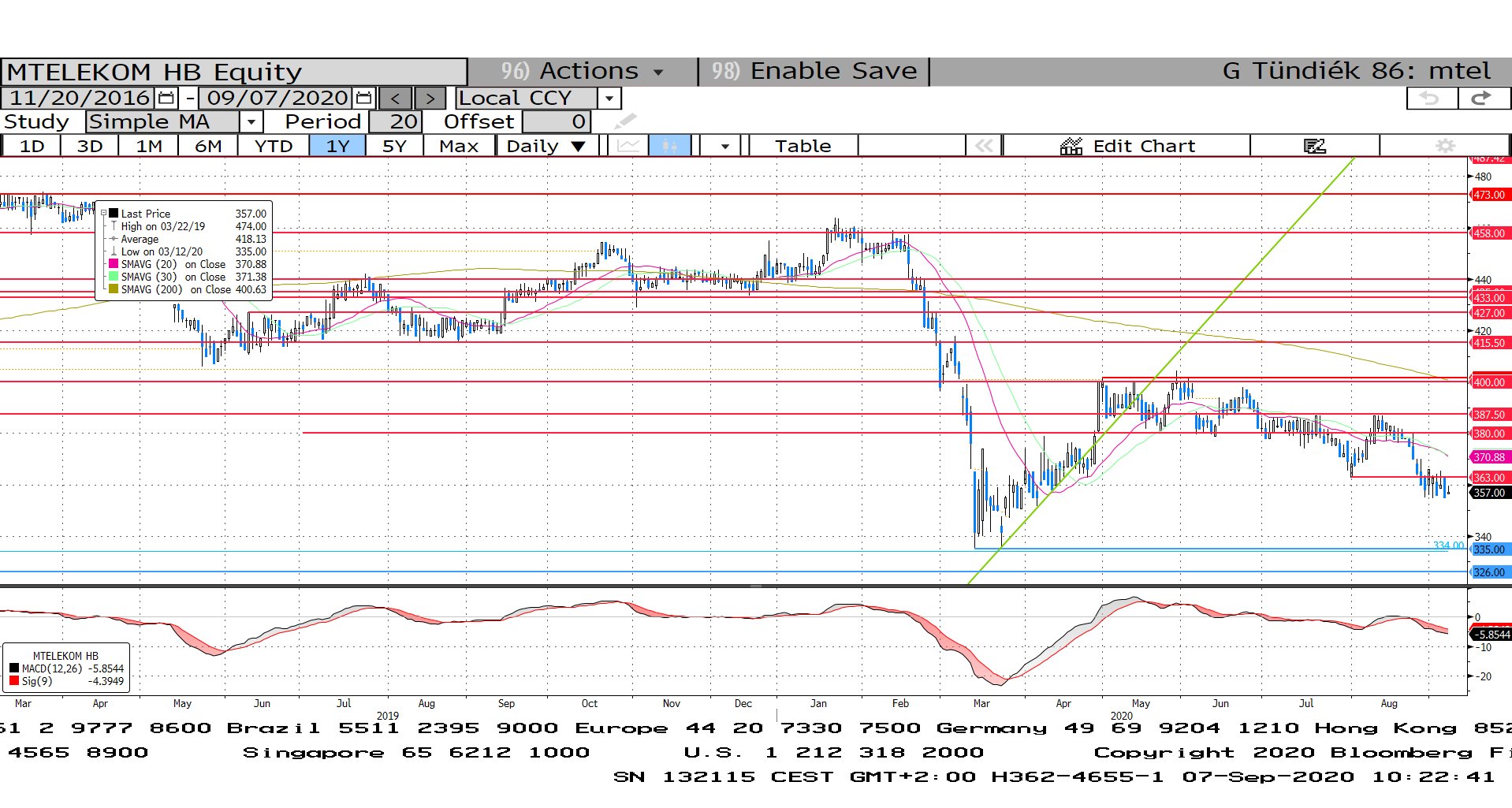Open the end date calendar picker icon
The width and height of the screenshot is (1512, 808).
[363, 98]
